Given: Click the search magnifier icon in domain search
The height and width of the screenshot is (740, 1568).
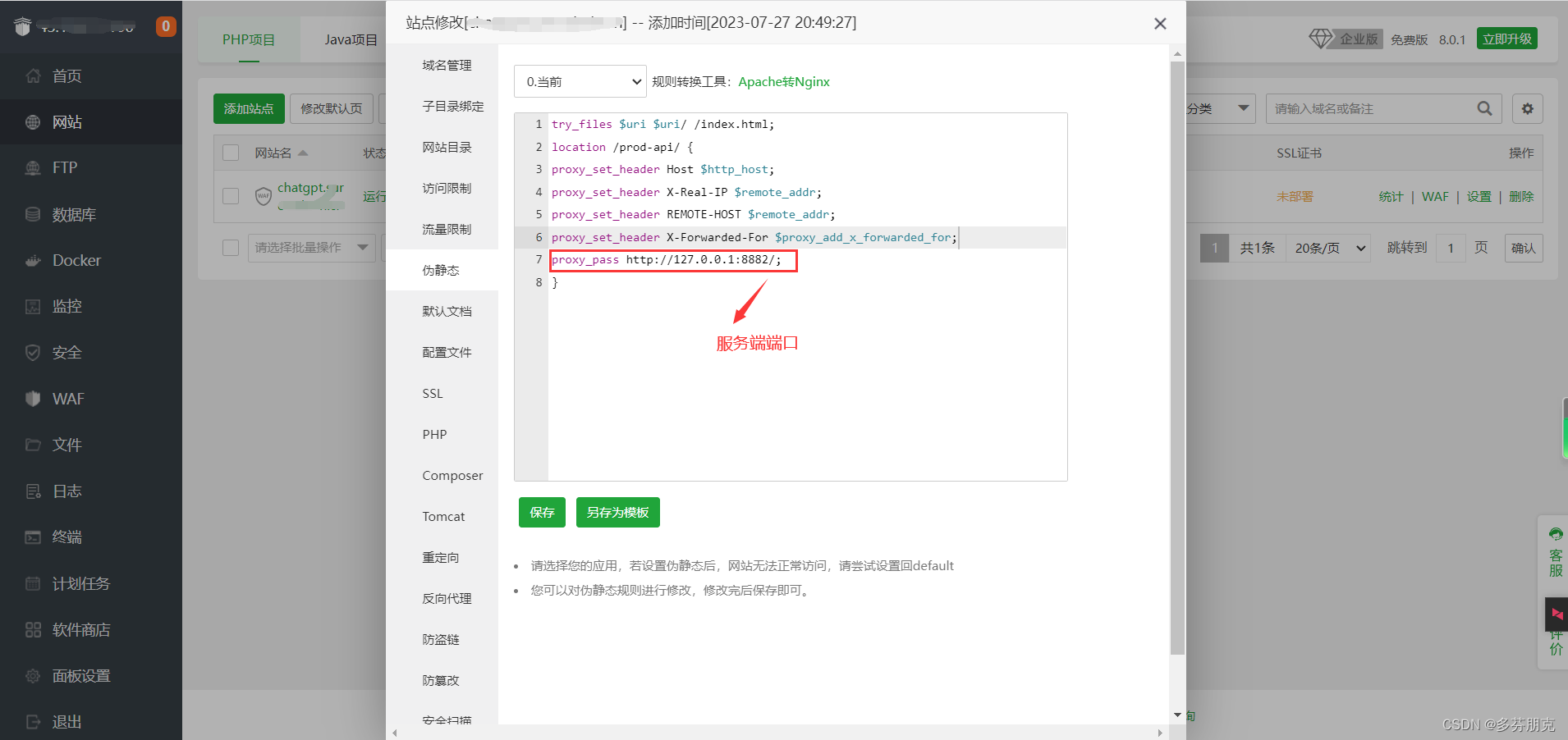Looking at the screenshot, I should pyautogui.click(x=1484, y=108).
